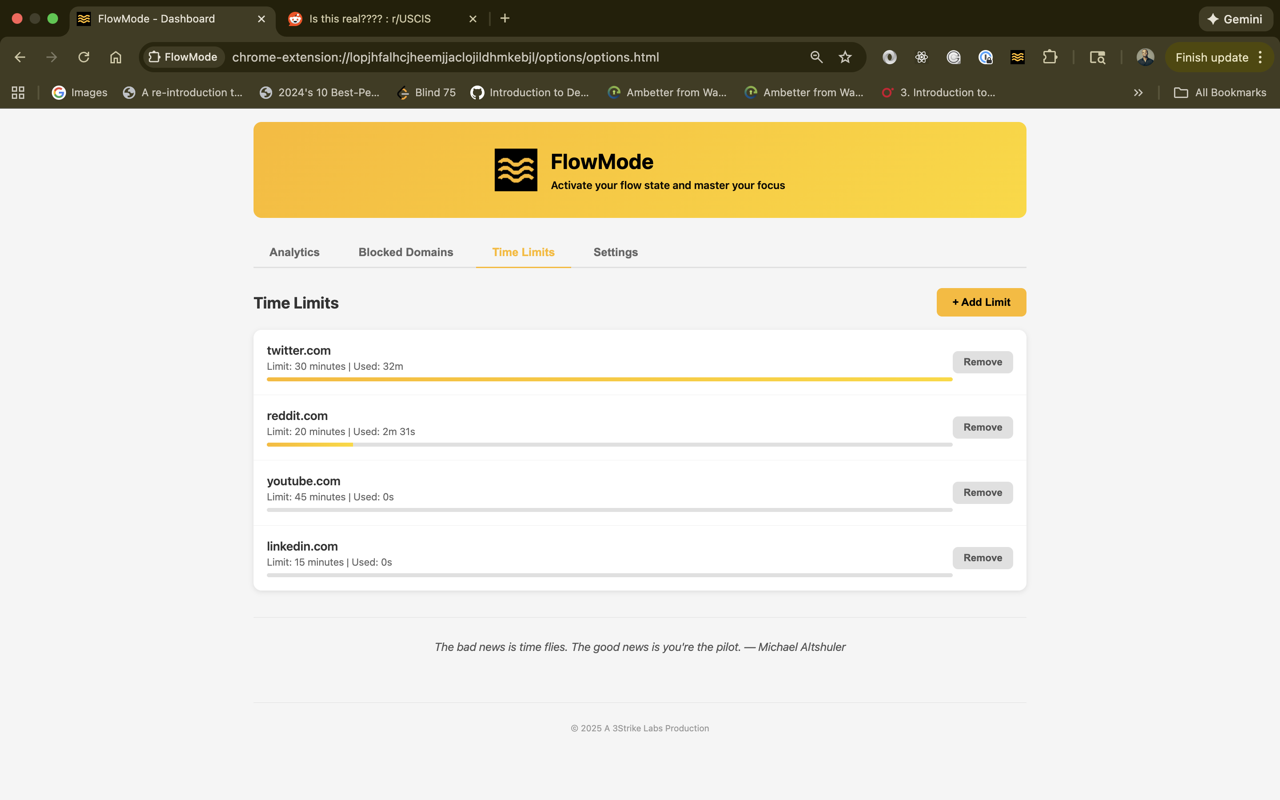The height and width of the screenshot is (800, 1280).
Task: Remove the twitter.com time limit
Action: coord(982,362)
